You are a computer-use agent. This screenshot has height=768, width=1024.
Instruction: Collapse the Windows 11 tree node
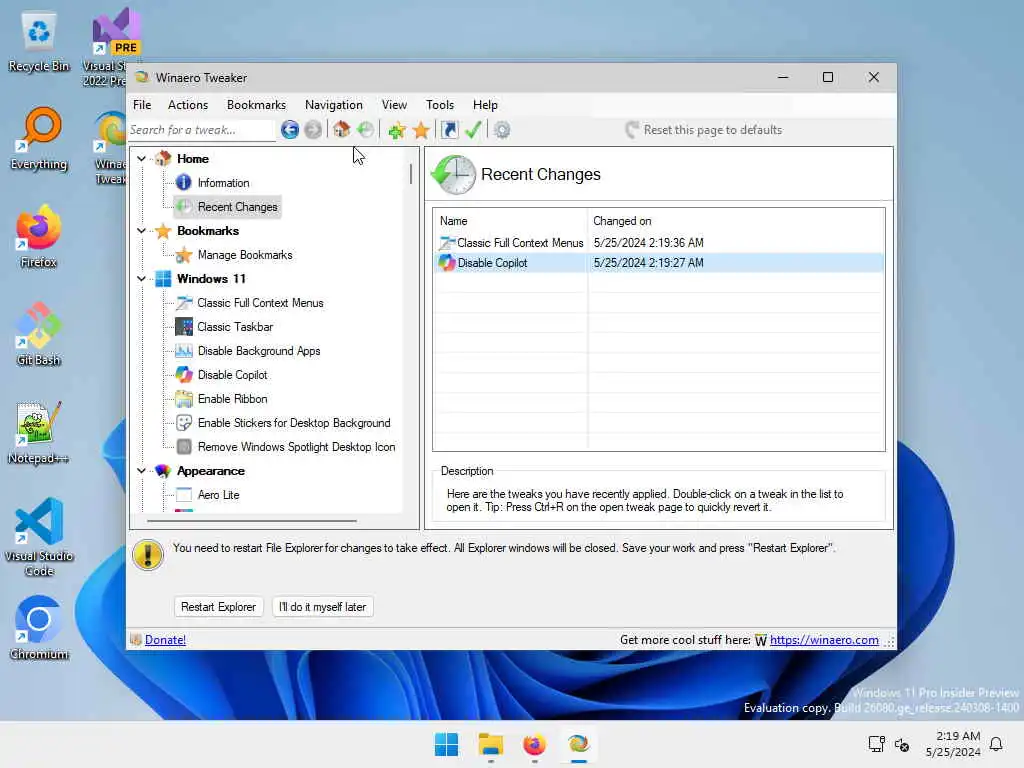click(x=141, y=279)
